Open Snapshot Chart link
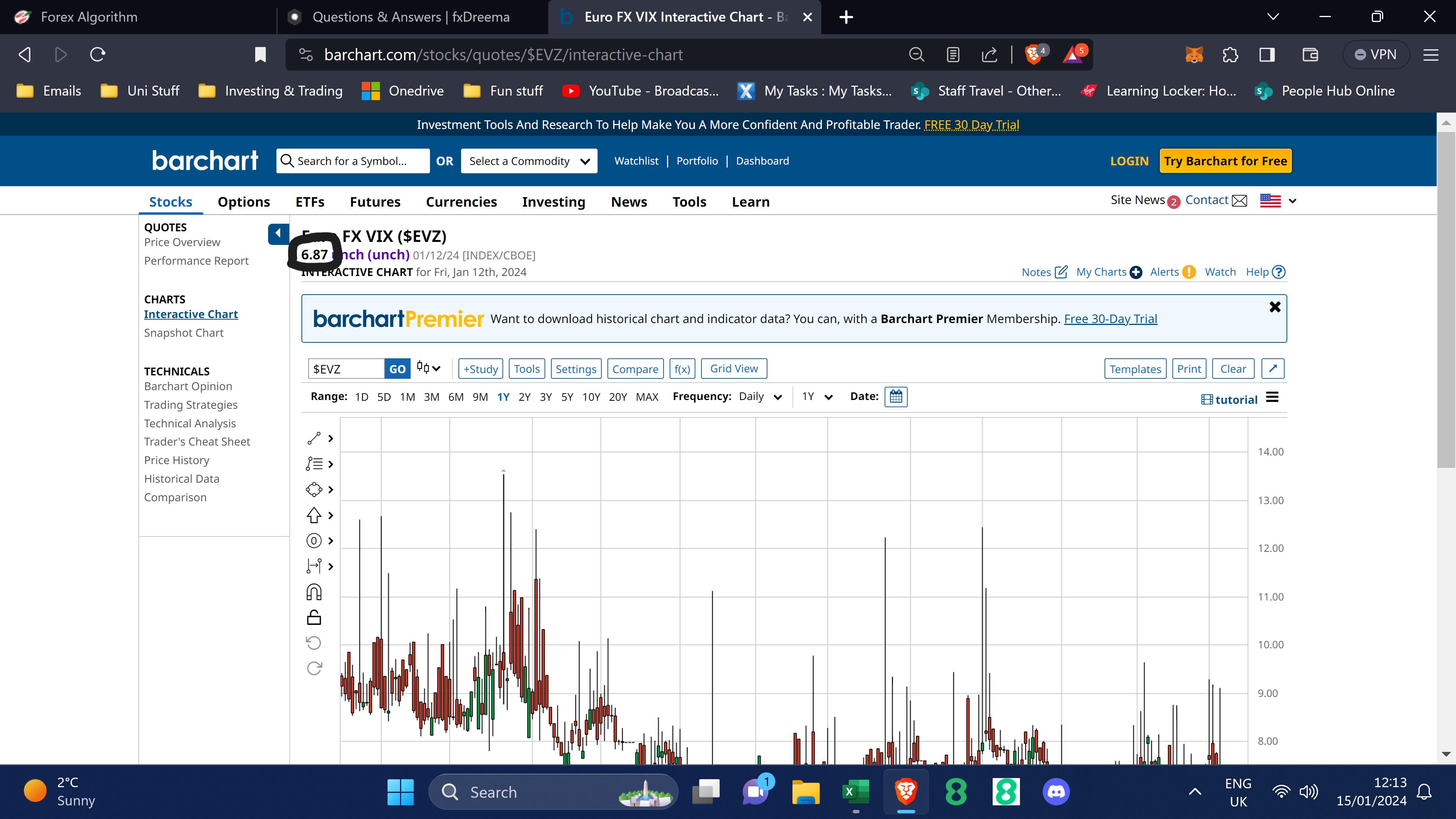Screen dimensions: 1456x819 point(184,333)
